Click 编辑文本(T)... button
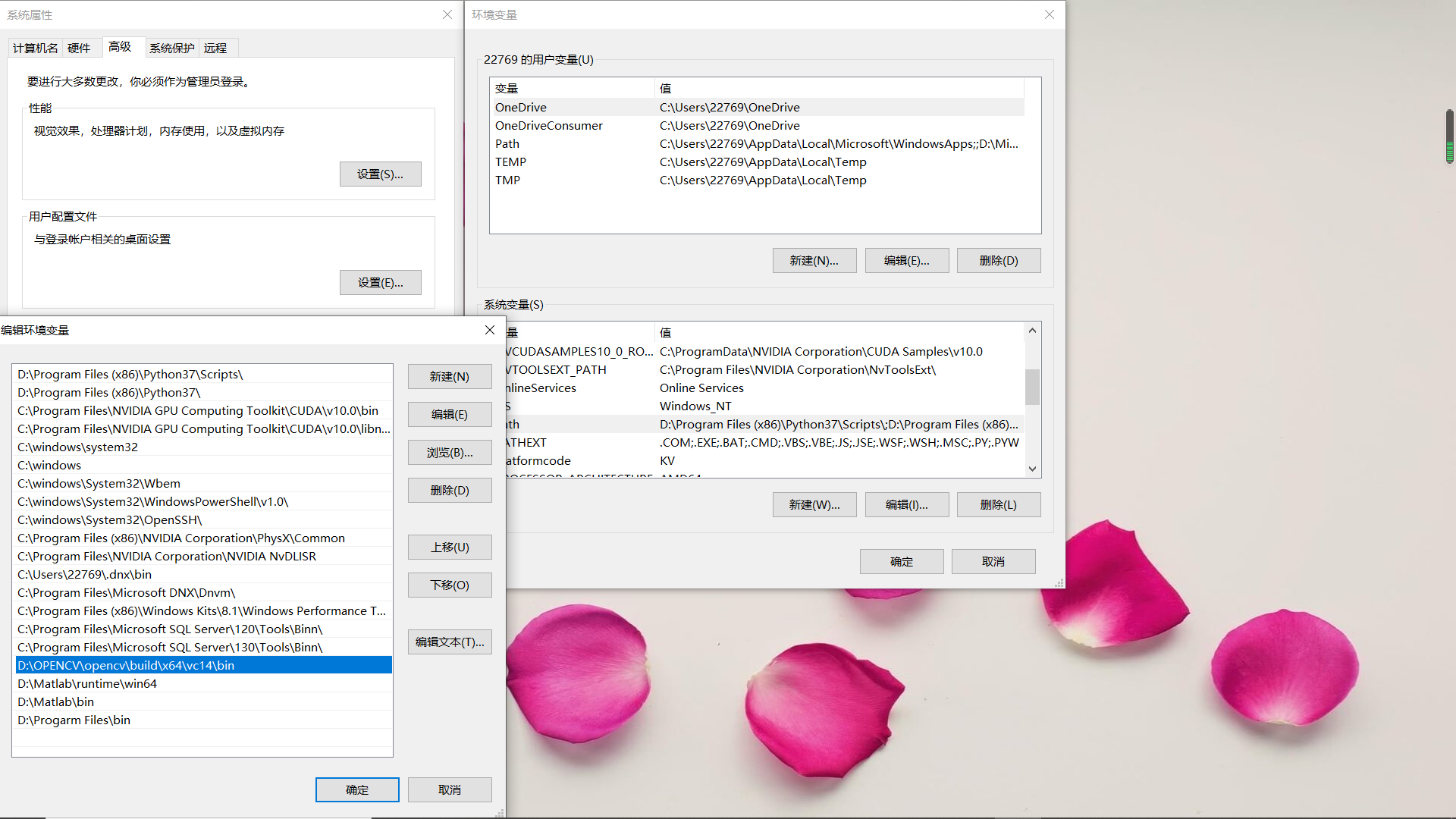1456x819 pixels. [450, 642]
